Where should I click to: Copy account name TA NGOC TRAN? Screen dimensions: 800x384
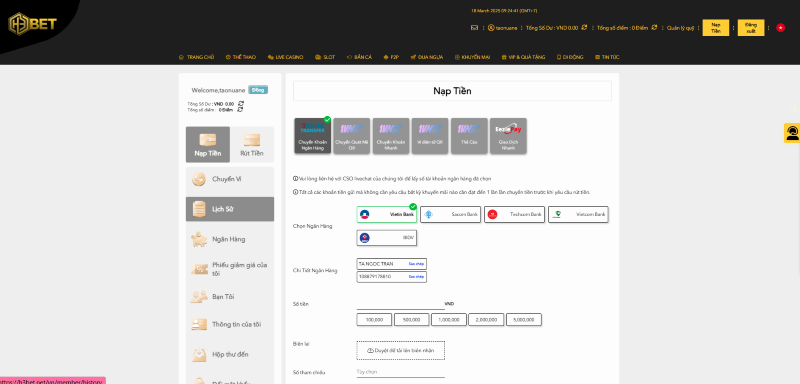416,264
